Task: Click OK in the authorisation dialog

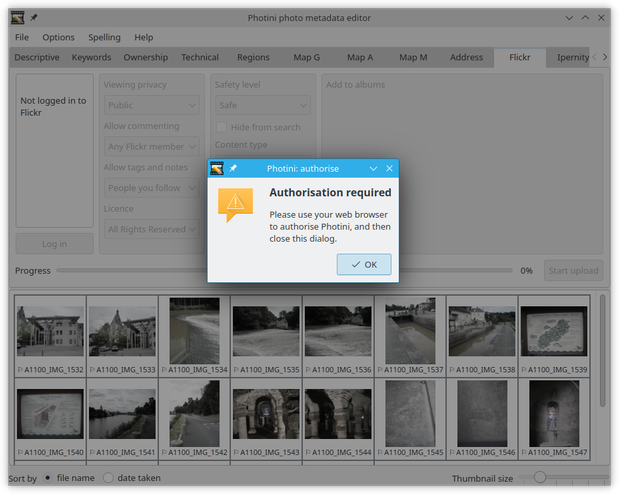Action: point(364,265)
